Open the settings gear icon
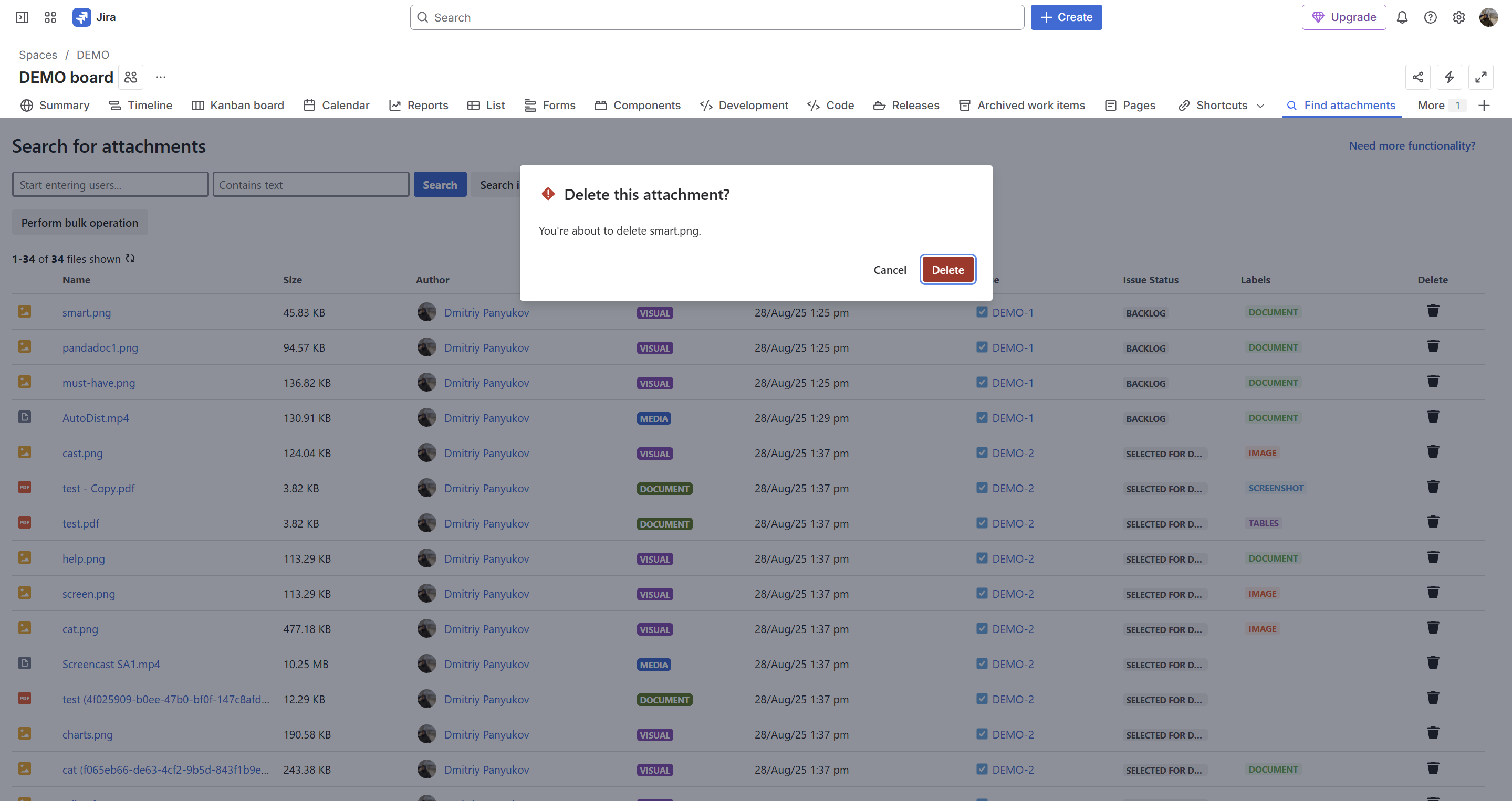This screenshot has height=801, width=1512. [1458, 18]
